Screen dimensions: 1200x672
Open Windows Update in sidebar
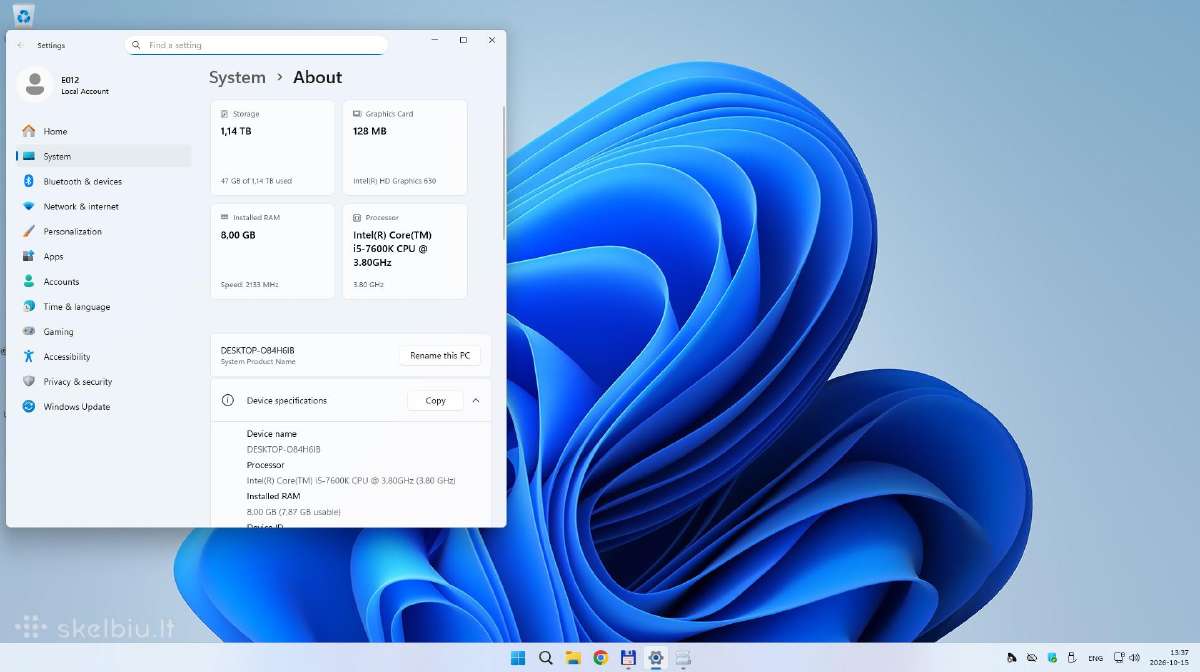104,406
